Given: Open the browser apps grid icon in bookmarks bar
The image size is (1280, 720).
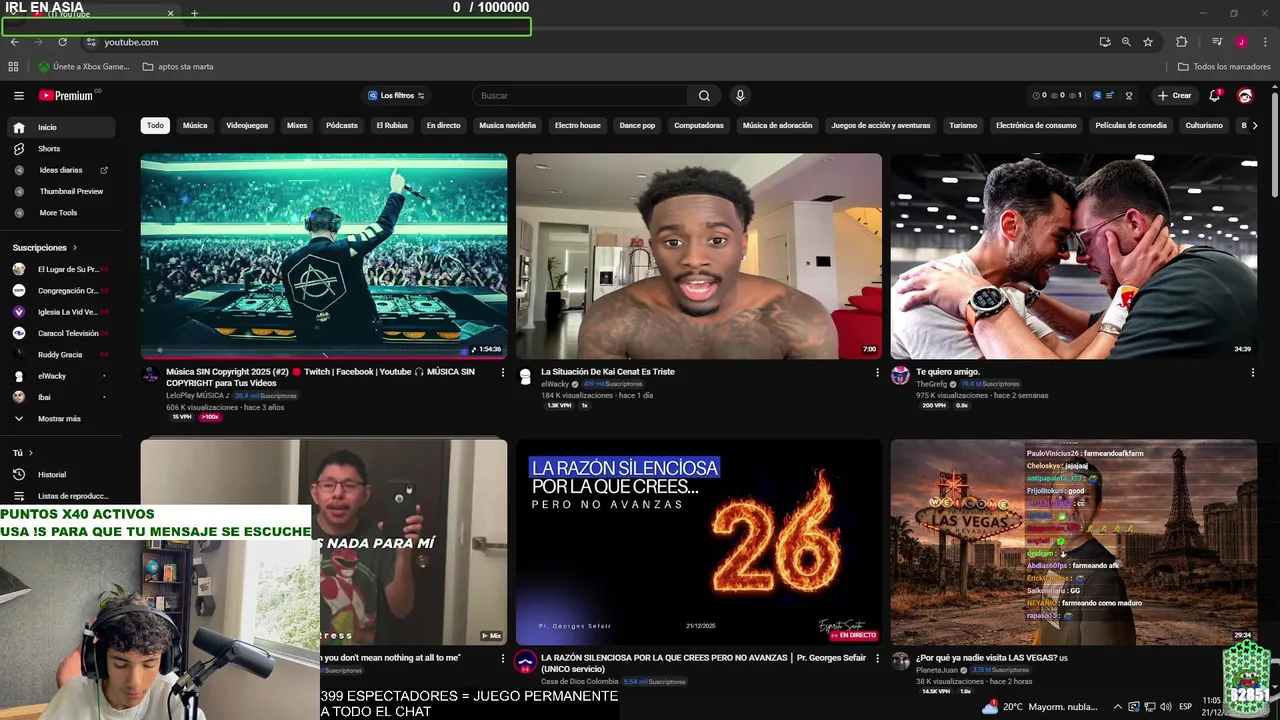Looking at the screenshot, I should [14, 67].
